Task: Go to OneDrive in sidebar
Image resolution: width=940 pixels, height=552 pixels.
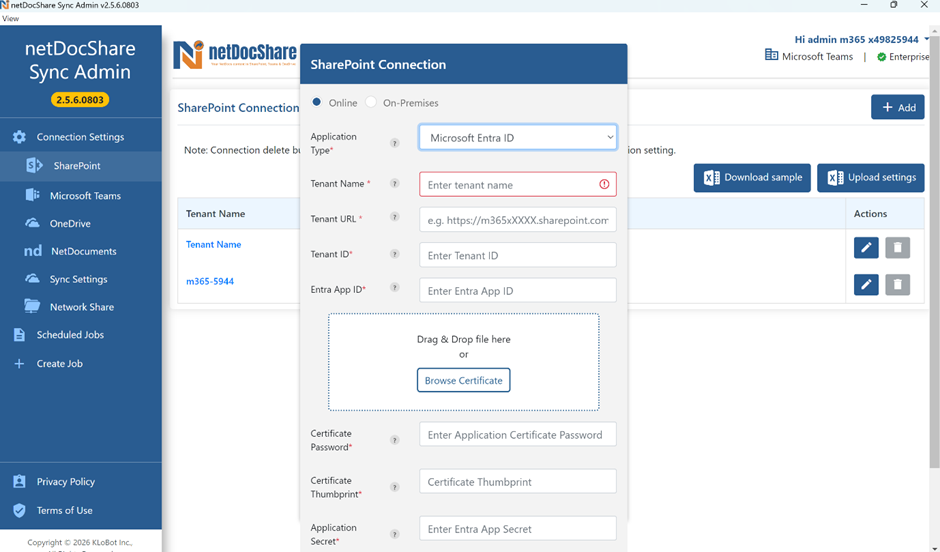Action: [70, 224]
